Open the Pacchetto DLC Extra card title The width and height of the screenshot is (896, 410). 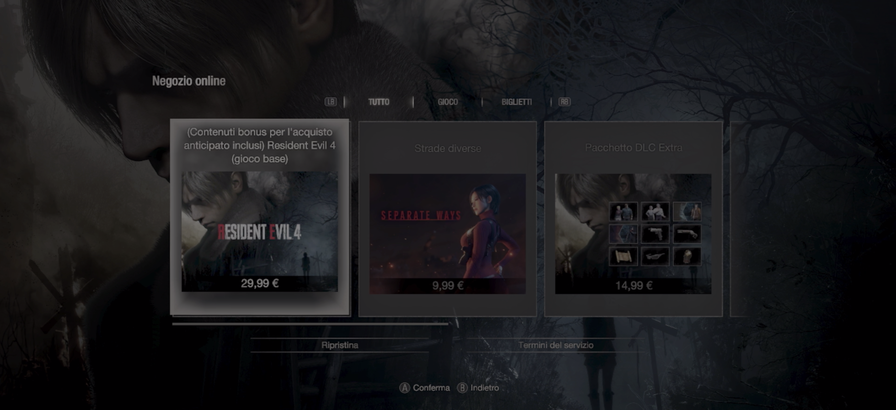point(633,148)
